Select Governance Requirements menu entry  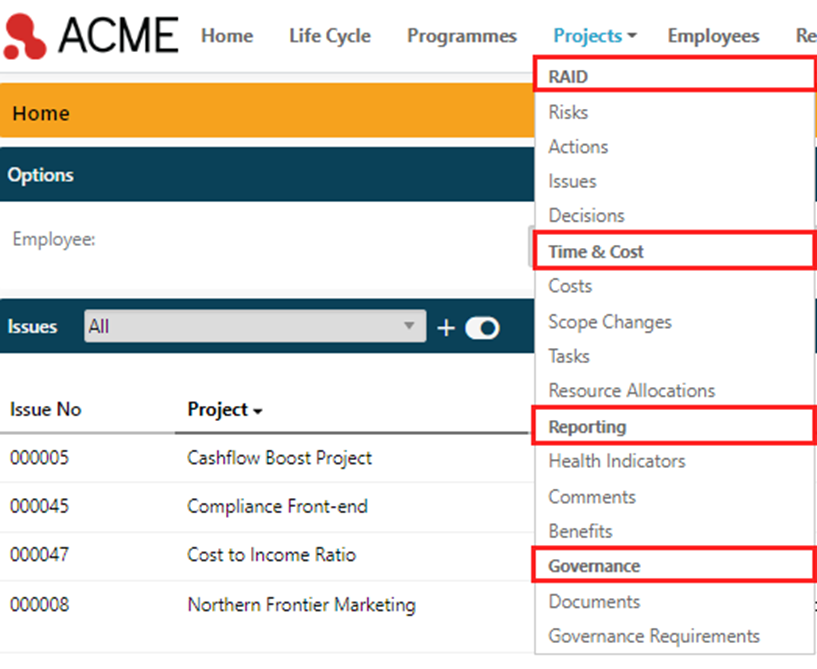tap(654, 636)
